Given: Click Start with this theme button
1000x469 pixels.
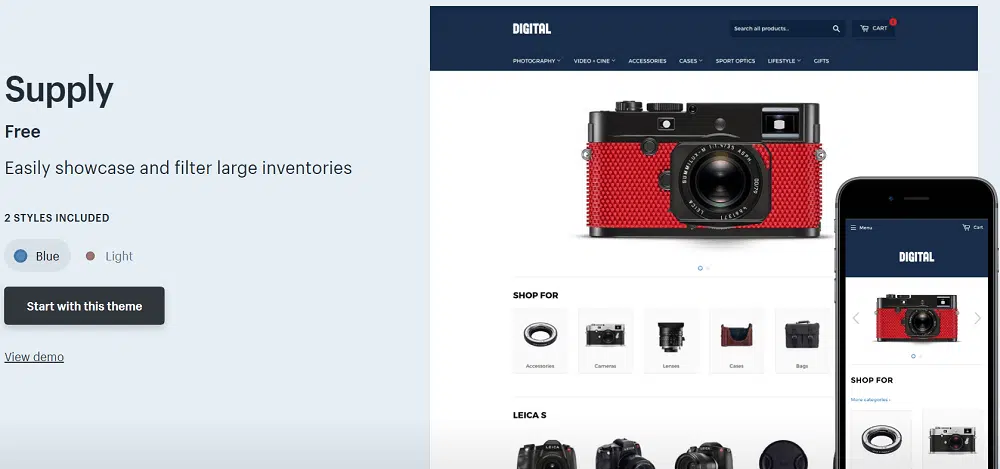Looking at the screenshot, I should coord(84,306).
